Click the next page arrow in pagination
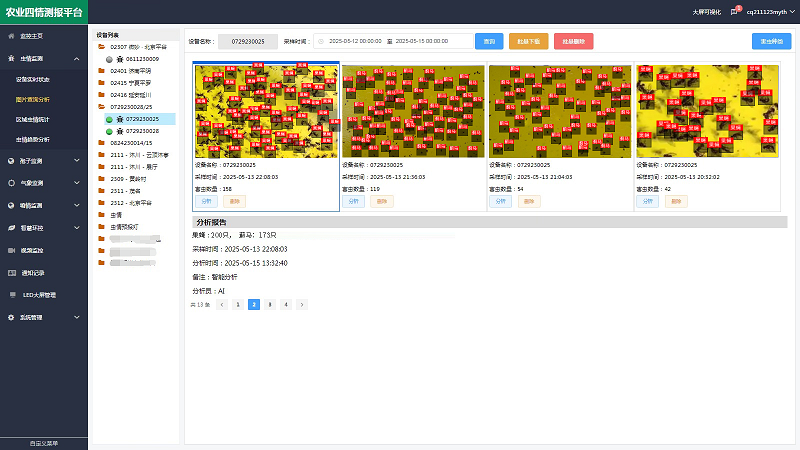This screenshot has width=800, height=450. (x=302, y=303)
